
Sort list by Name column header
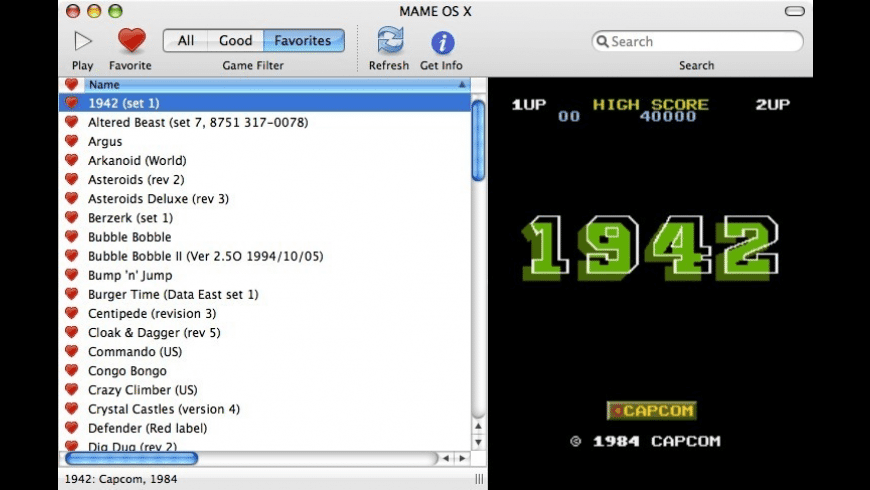[x=277, y=85]
